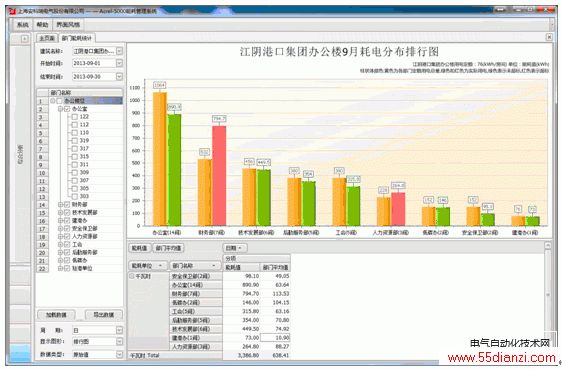562x370 pixels.
Task: Uncheck the 人力资源部 checkbox
Action: click(67, 236)
